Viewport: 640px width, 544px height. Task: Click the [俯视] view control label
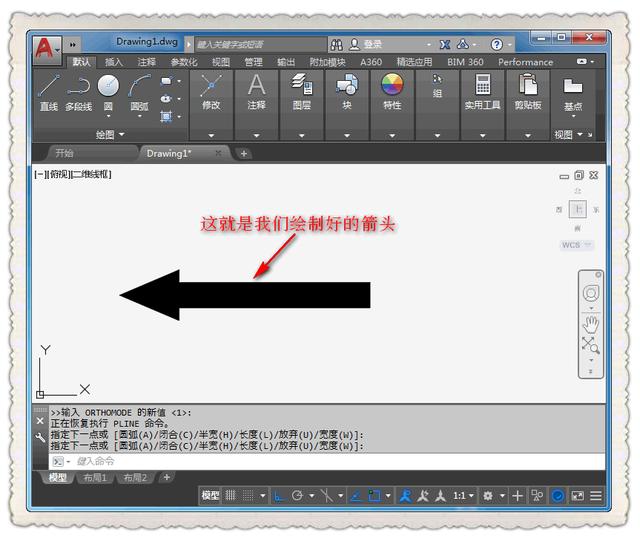[59, 174]
